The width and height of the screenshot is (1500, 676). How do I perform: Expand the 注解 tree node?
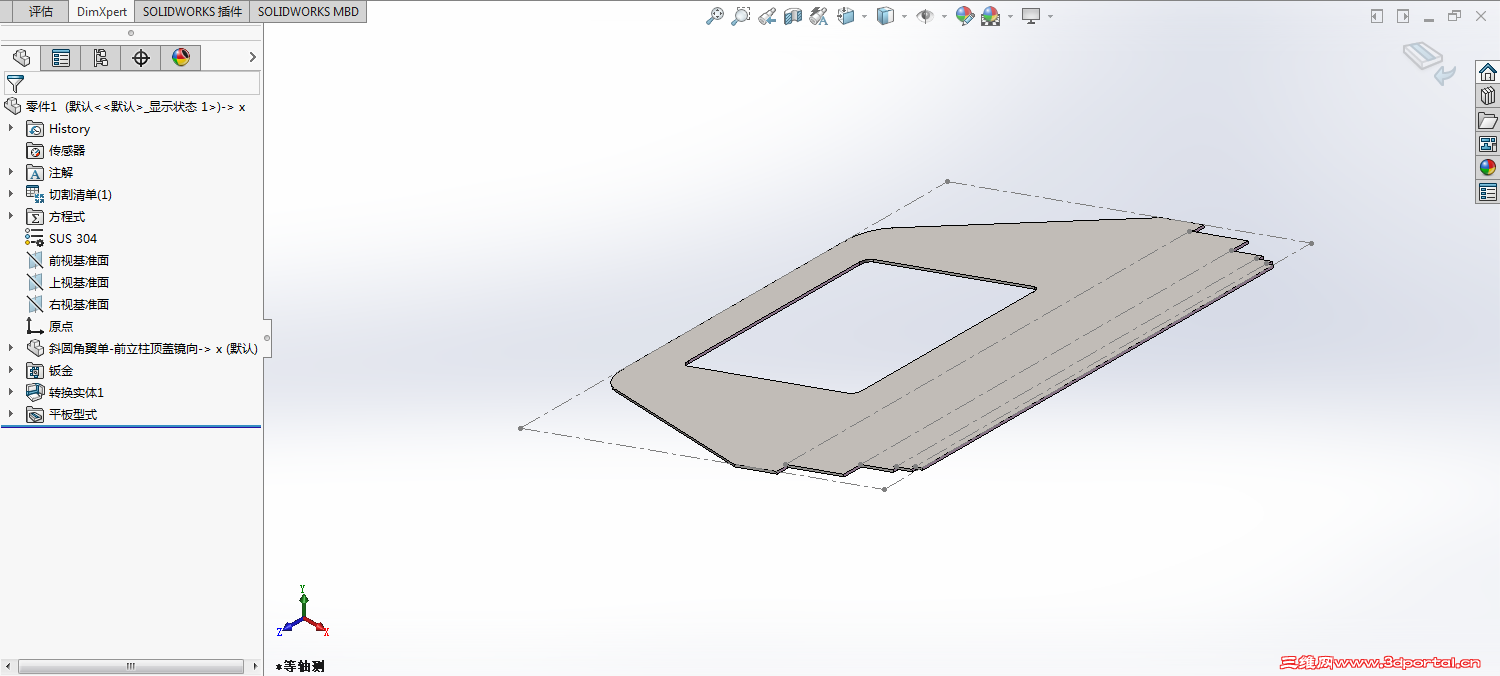pos(12,172)
